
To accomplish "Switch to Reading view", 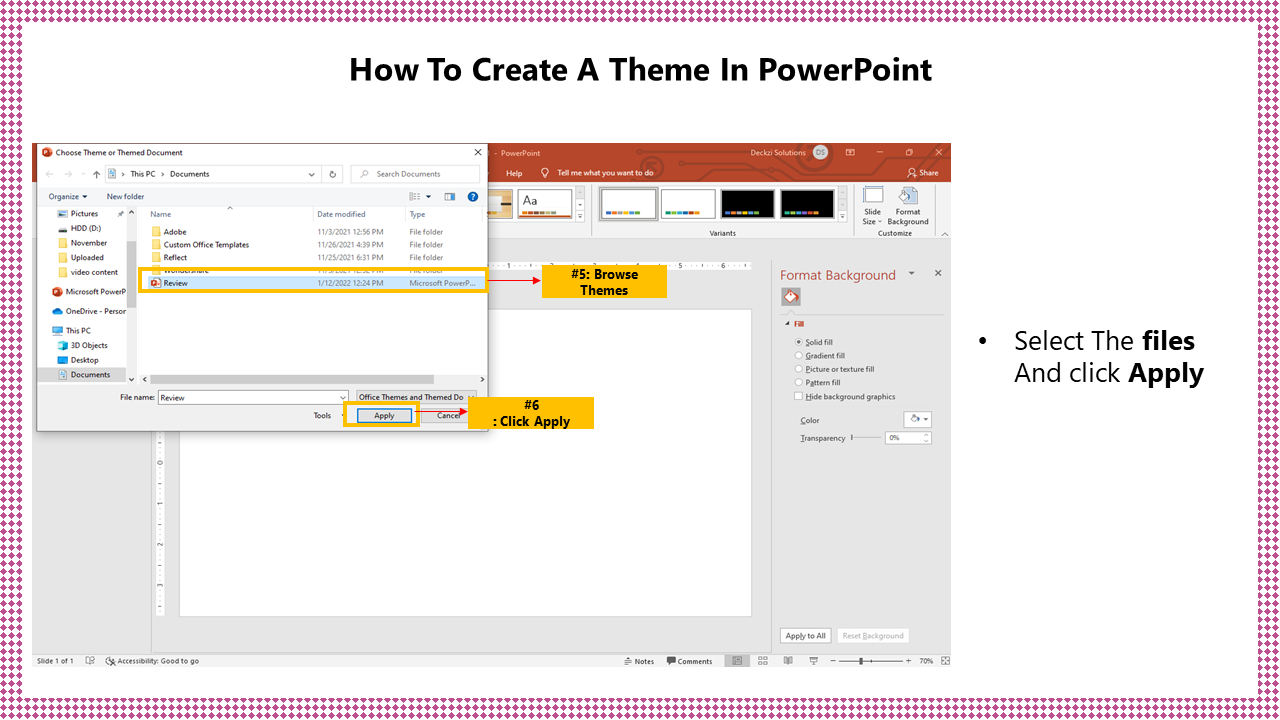I will click(788, 661).
